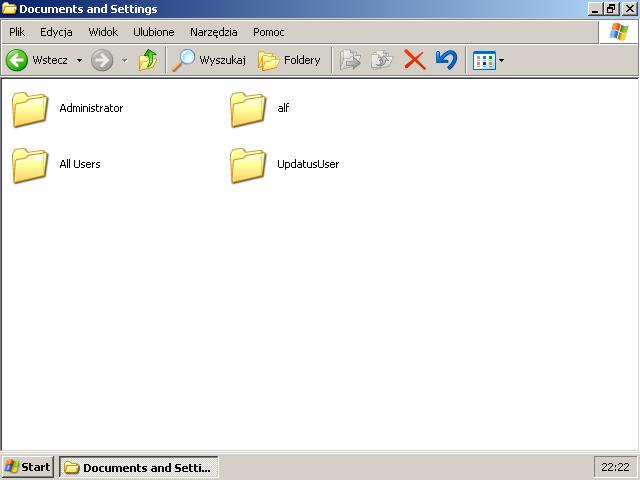640x480 pixels.
Task: Click the Wyszukaj magnifier search button
Action: 209,60
